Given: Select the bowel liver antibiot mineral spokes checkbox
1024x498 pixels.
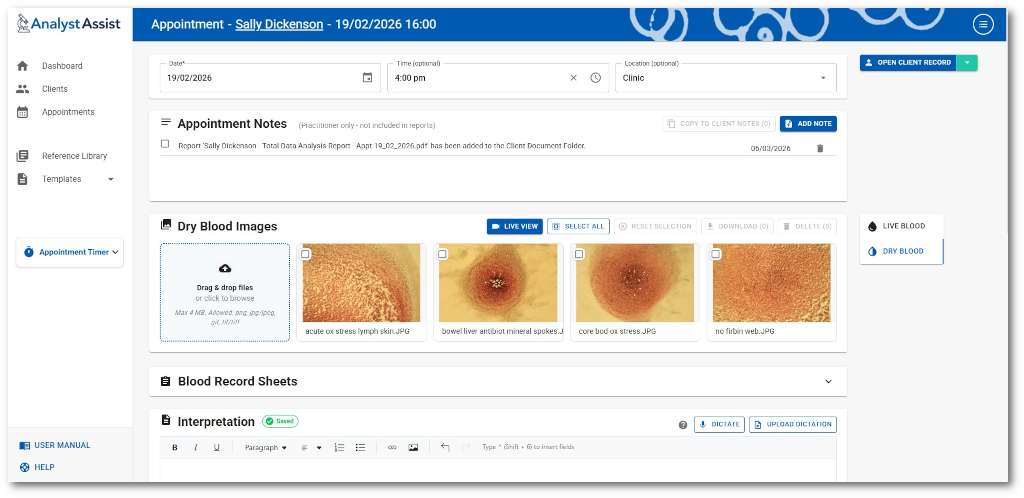Looking at the screenshot, I should click(x=442, y=254).
